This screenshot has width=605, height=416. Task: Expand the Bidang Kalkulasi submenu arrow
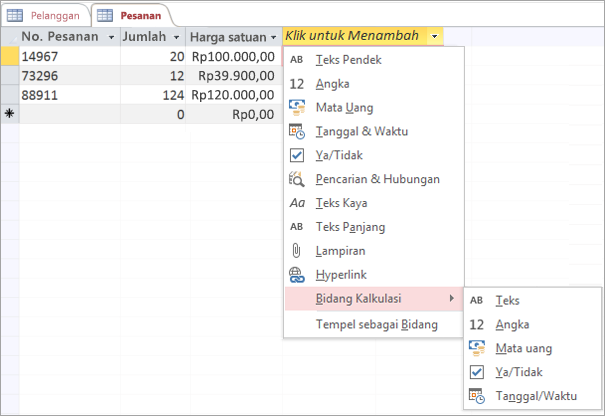(452, 298)
